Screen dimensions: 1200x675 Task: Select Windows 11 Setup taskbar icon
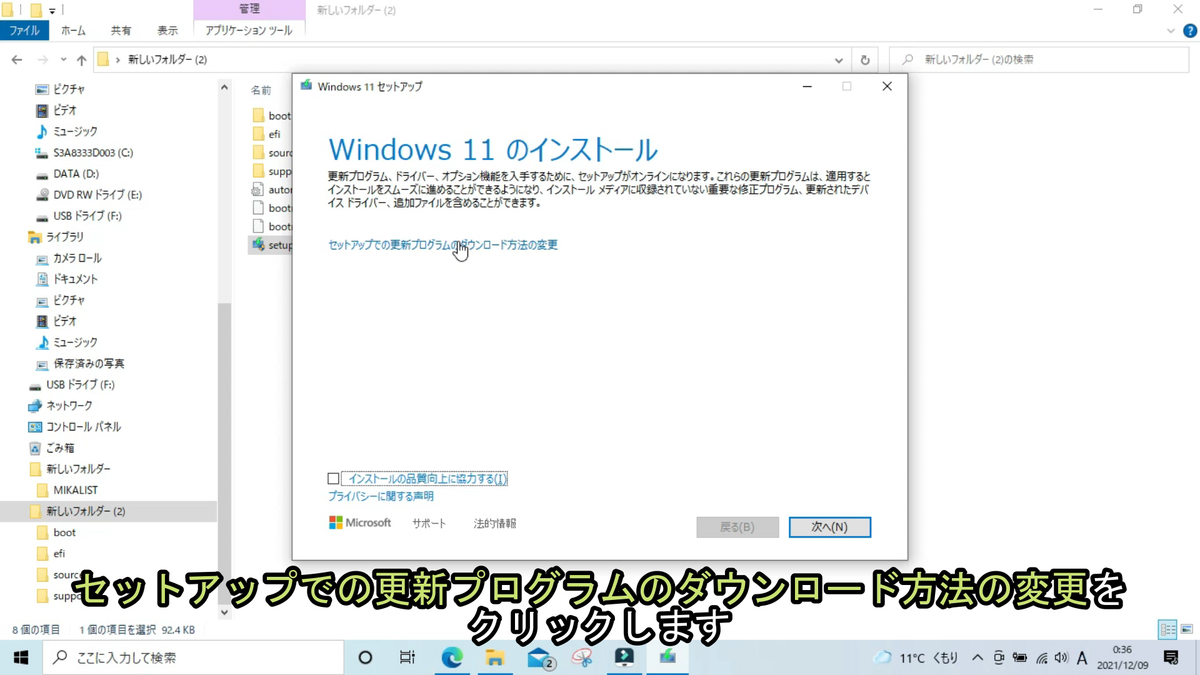[667, 657]
